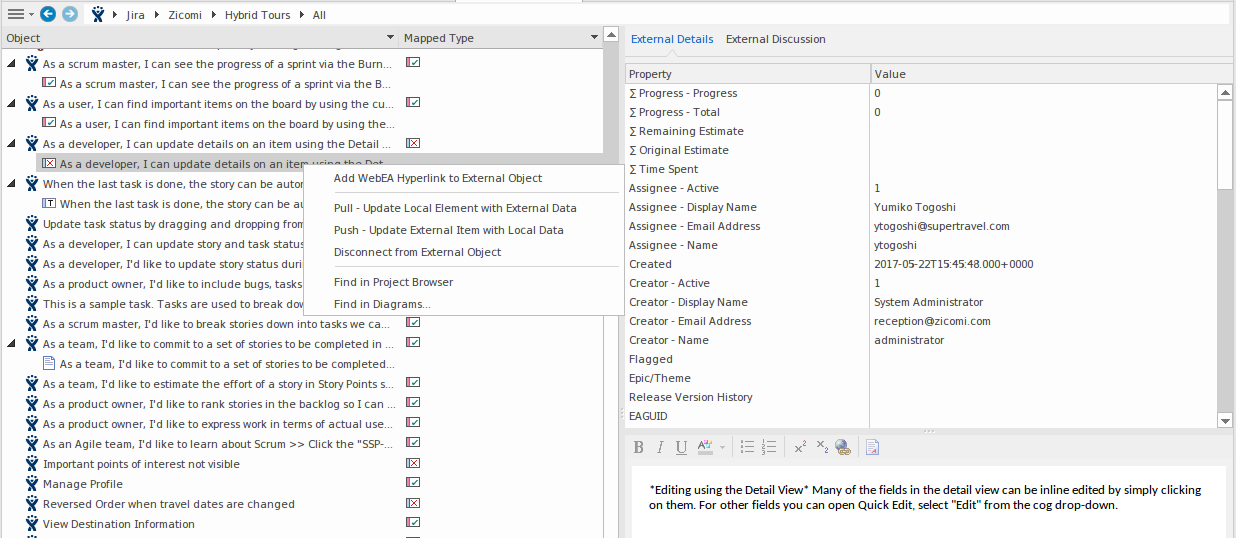Image resolution: width=1236 pixels, height=538 pixels.
Task: Choose 'Find in Project Browser' from the context menu
Action: click(x=393, y=282)
